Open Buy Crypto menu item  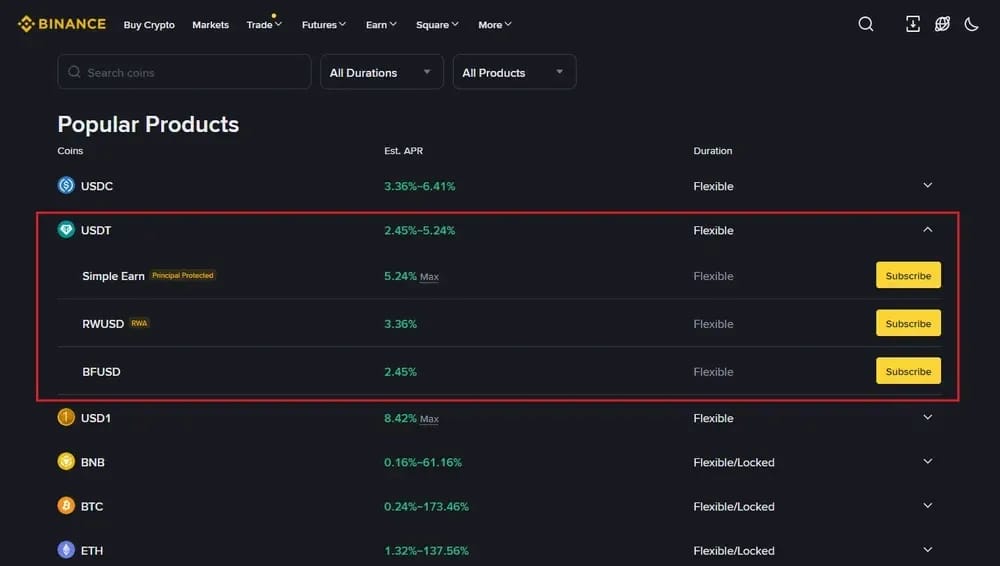coord(149,25)
